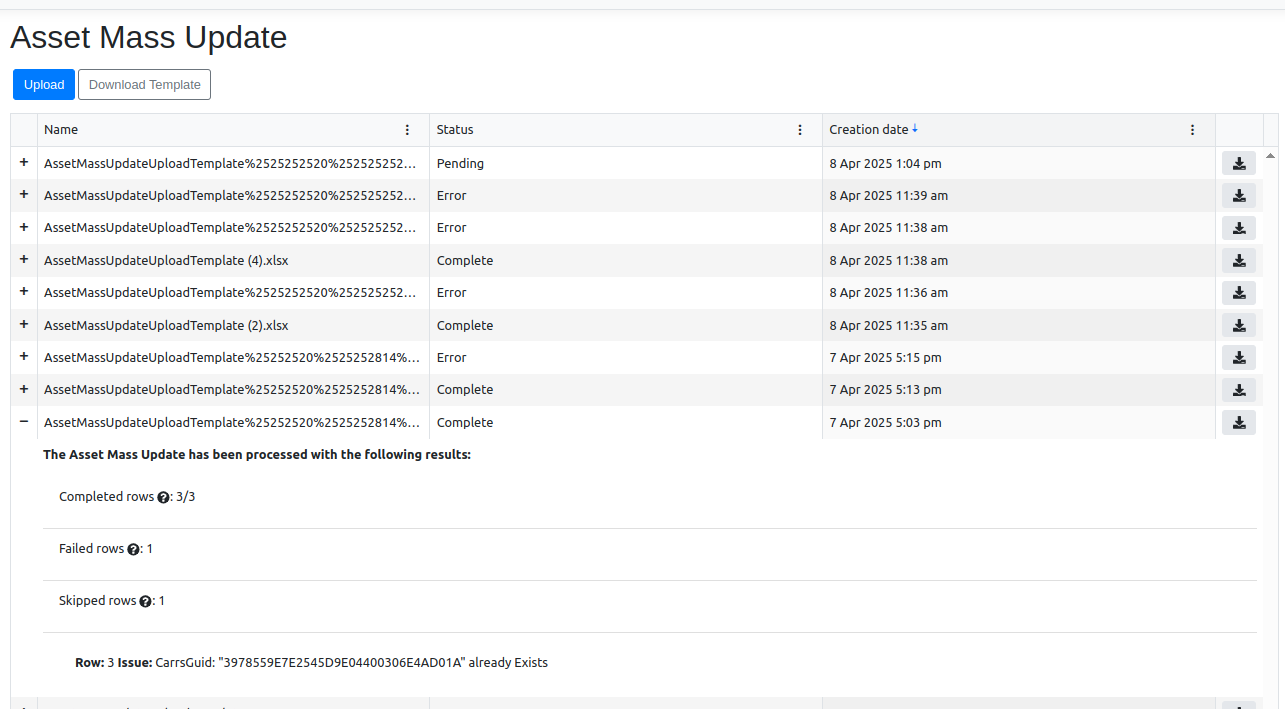Expand the 7 Apr 5:15 pm Error row
Screen dimensions: 1285x709
[24, 357]
